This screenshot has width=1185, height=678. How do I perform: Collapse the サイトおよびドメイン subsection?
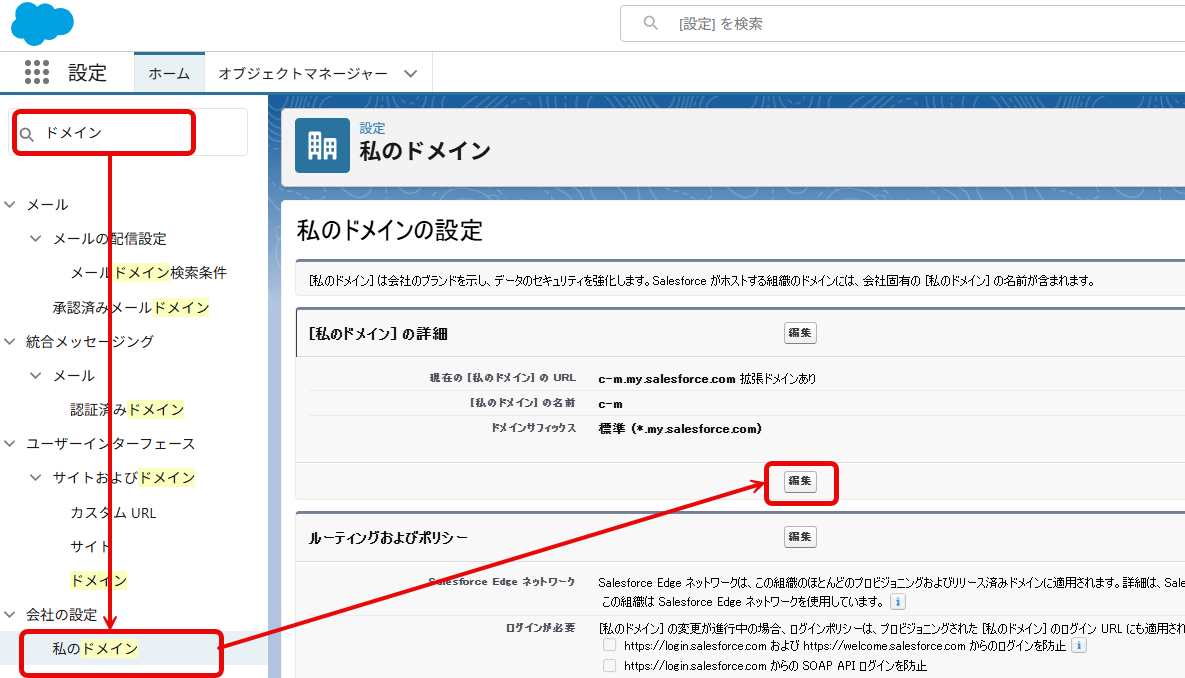36,477
